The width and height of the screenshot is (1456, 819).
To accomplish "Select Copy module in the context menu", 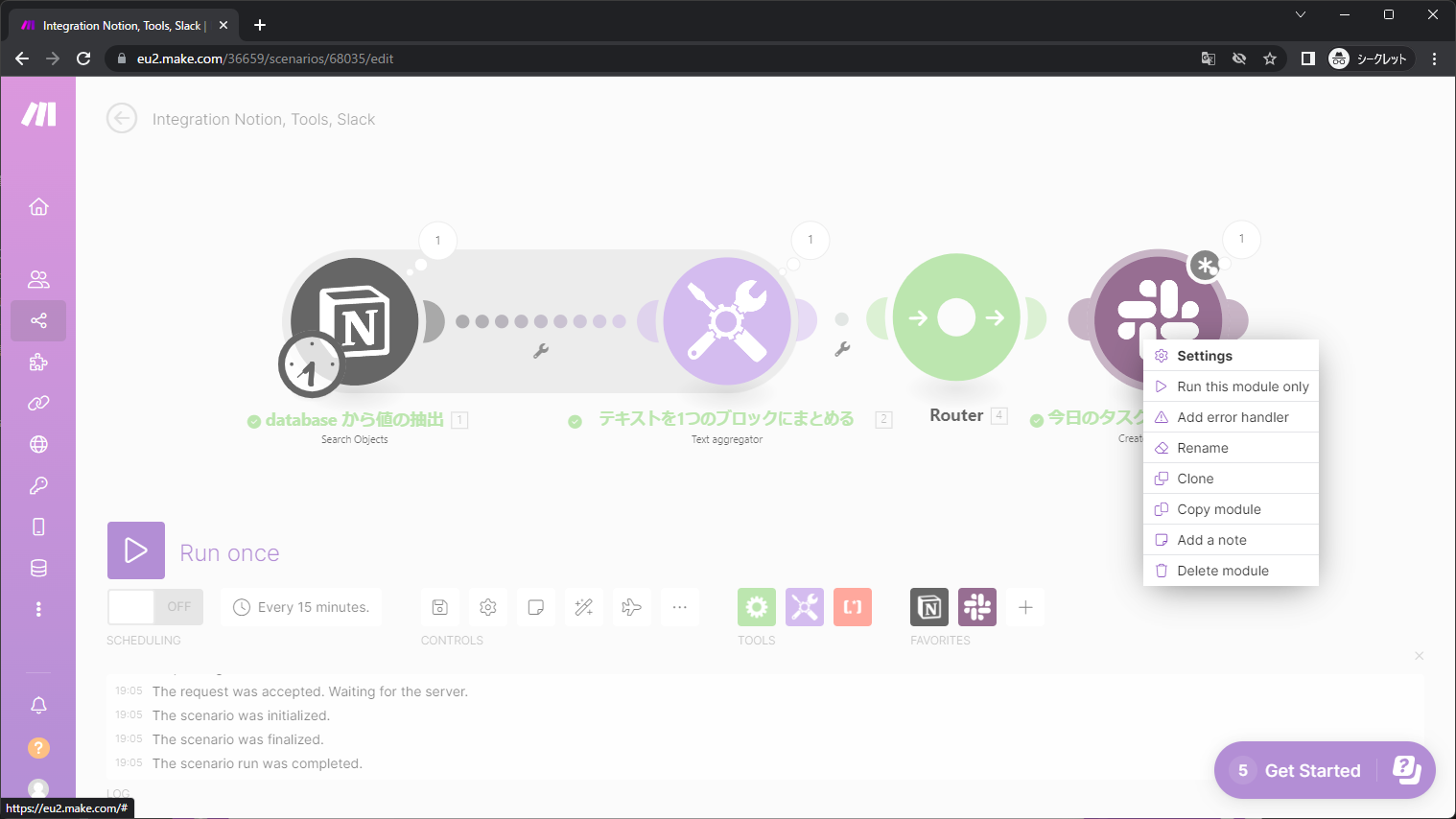I will pos(1231,509).
